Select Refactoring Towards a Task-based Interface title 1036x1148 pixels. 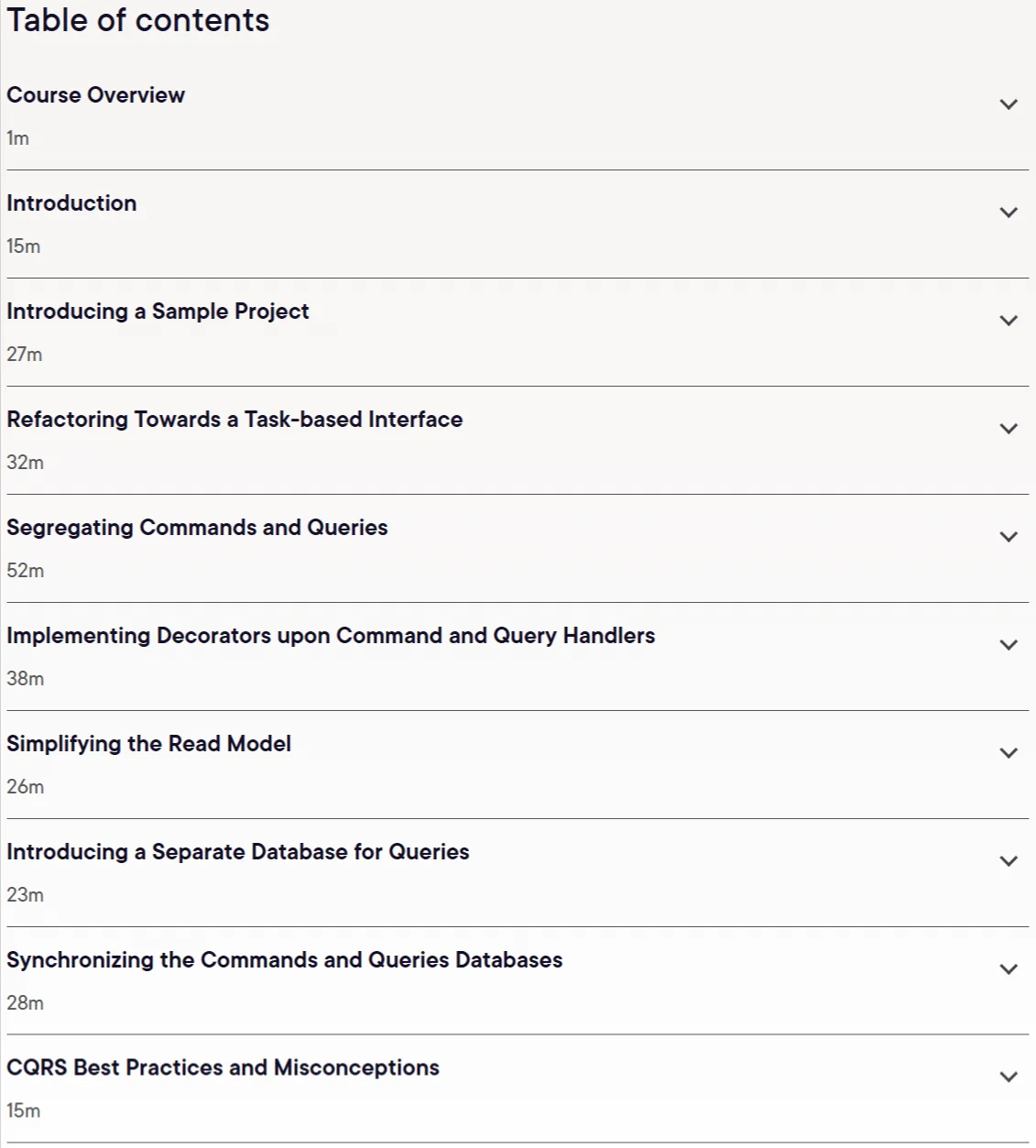coord(234,420)
